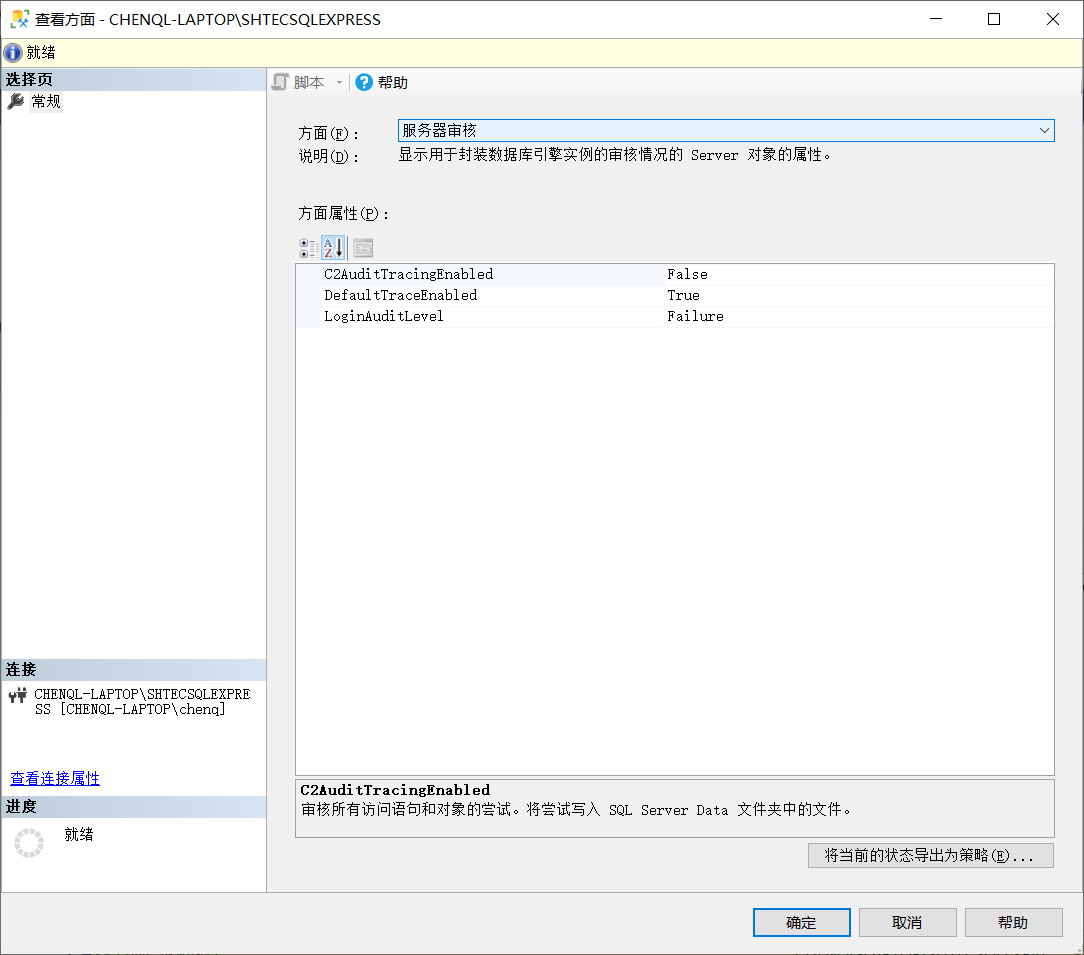Click the 帮助 button at bottom right

[x=1012, y=922]
